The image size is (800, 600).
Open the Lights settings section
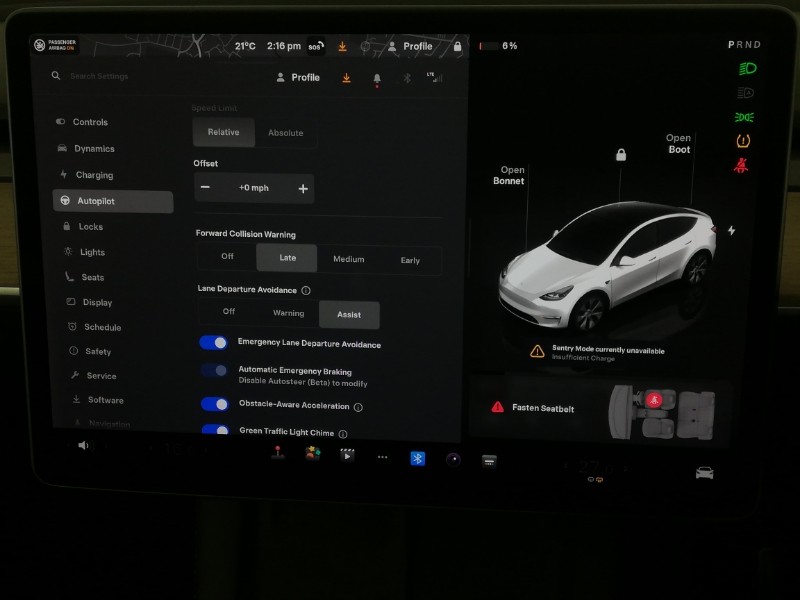(x=85, y=252)
